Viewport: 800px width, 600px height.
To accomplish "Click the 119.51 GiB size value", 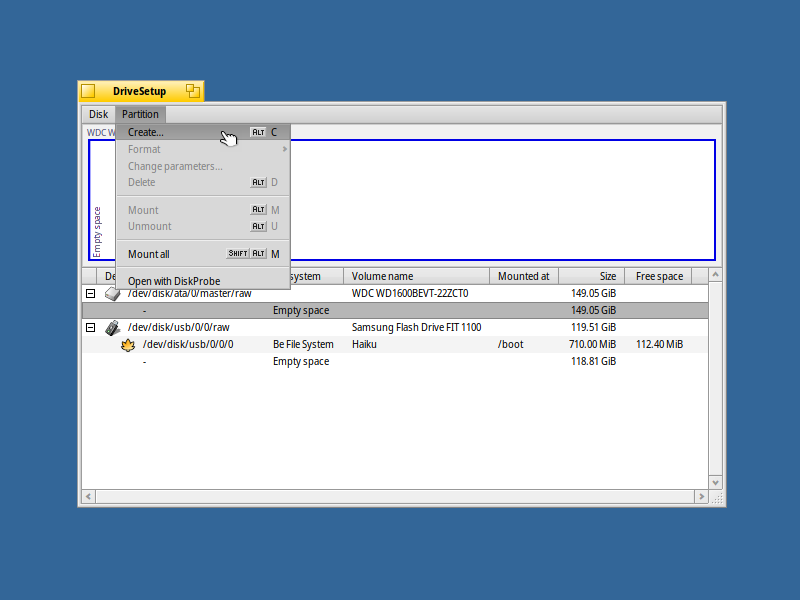I will (x=593, y=328).
